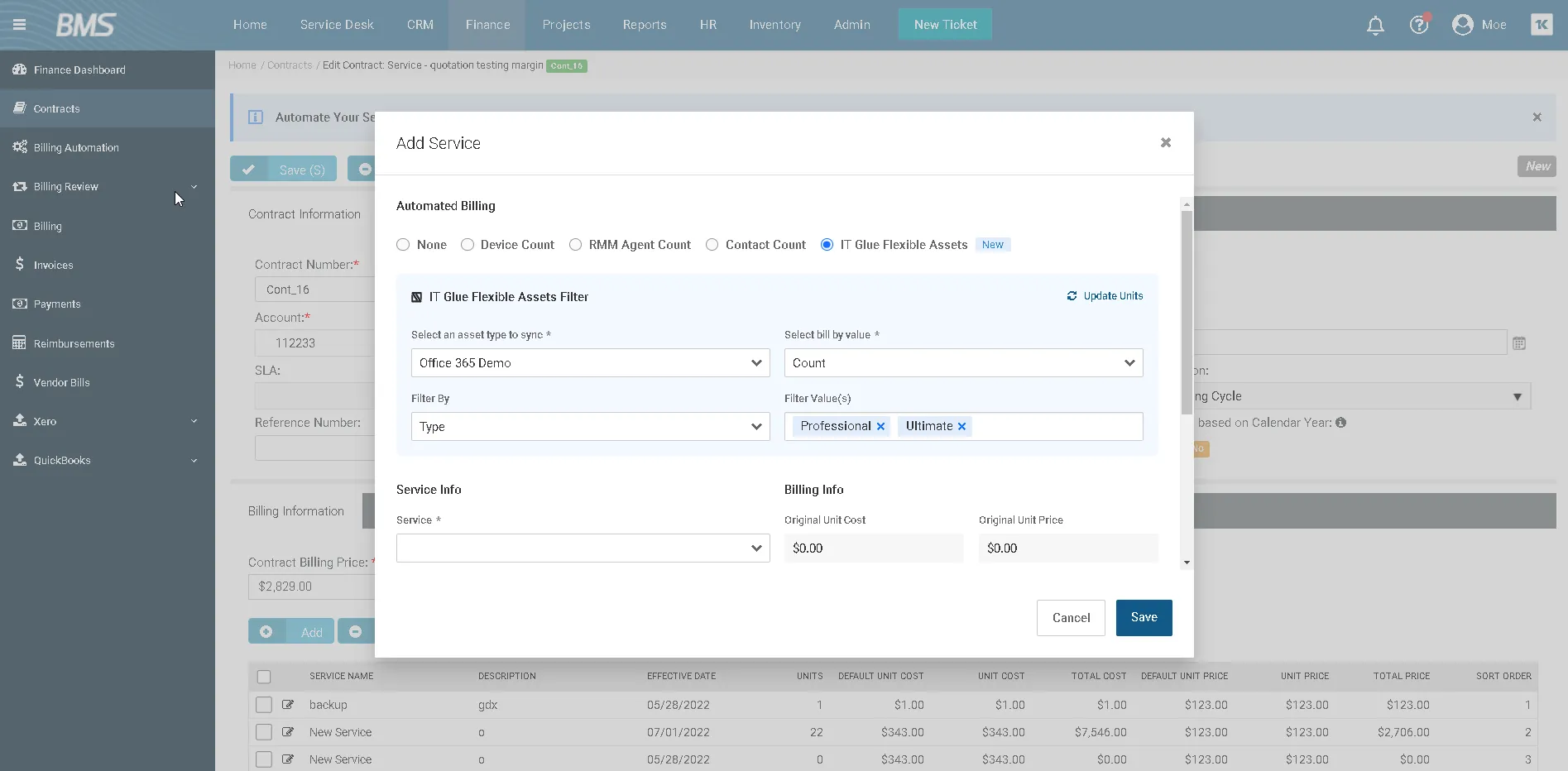
Task: Open the Service dropdown in Service Info
Action: tap(583, 548)
